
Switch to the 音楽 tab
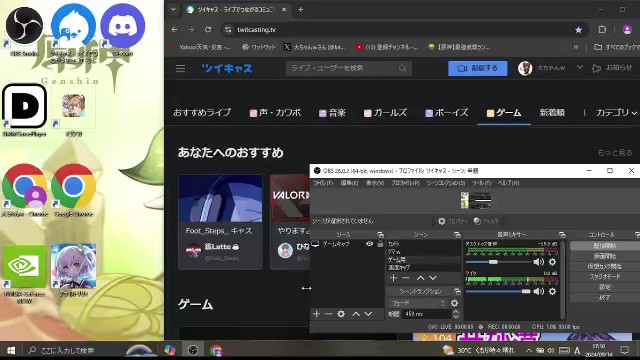[x=332, y=113]
